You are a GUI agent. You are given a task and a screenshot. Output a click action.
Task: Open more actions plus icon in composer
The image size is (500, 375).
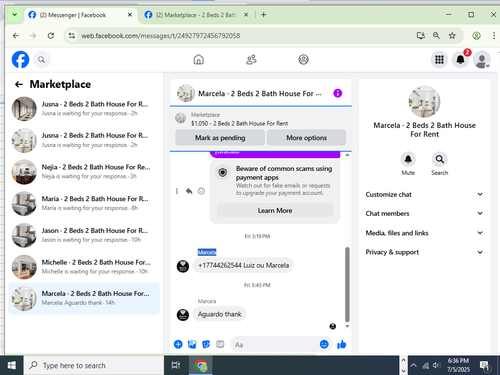coord(178,344)
